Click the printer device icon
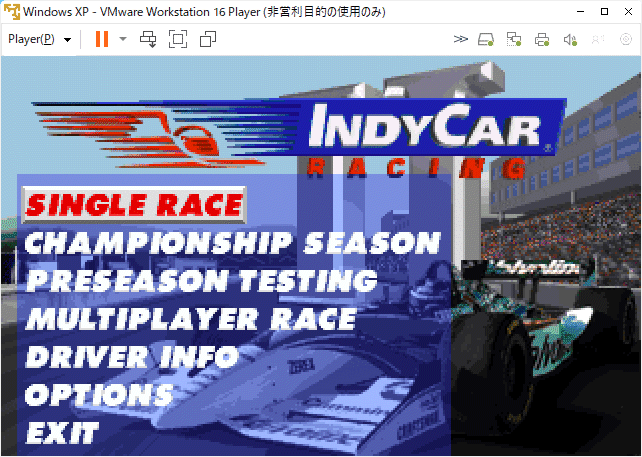Image resolution: width=642 pixels, height=457 pixels. point(542,39)
